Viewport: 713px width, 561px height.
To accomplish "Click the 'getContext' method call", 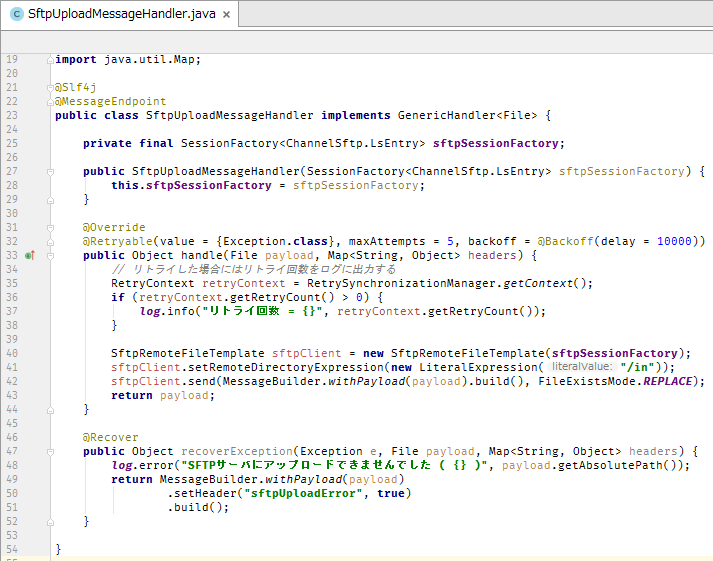I will click(537, 284).
